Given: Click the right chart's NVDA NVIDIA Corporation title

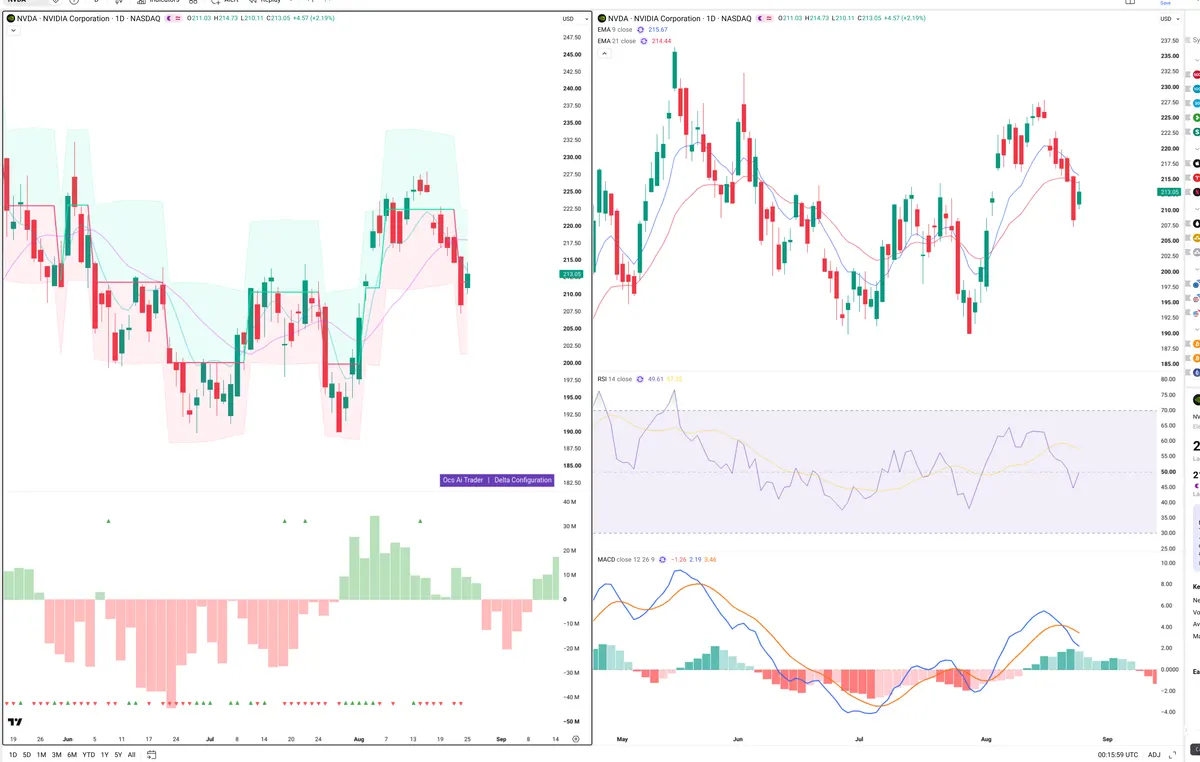Looking at the screenshot, I should [654, 18].
